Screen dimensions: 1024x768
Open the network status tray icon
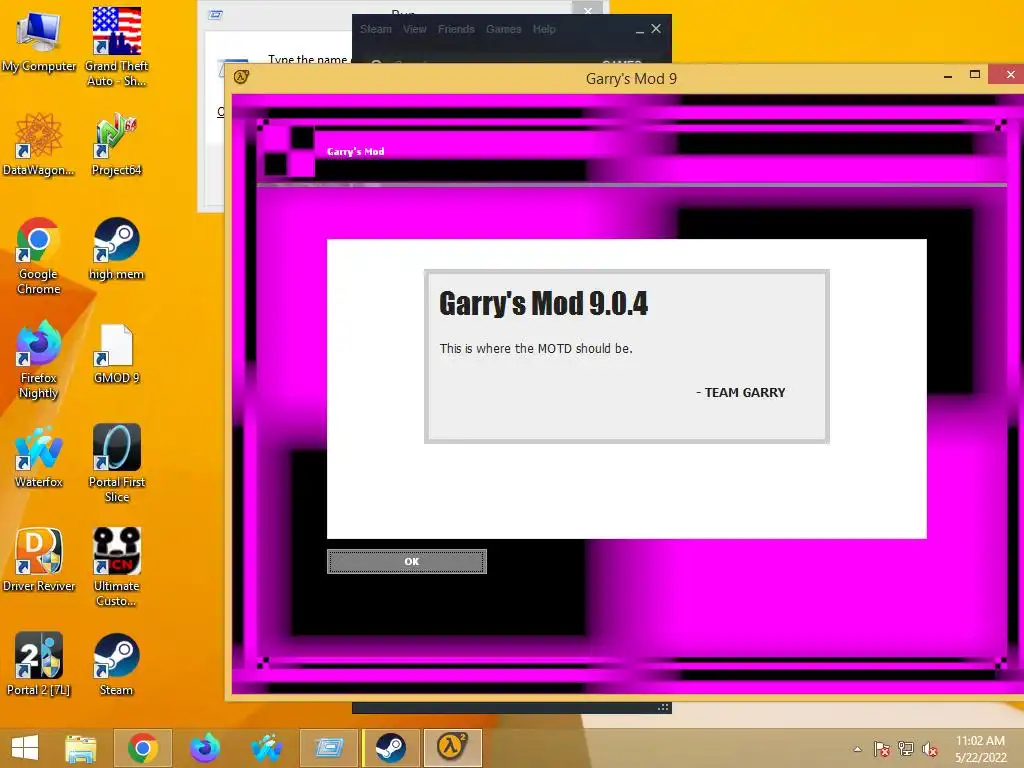pyautogui.click(x=906, y=749)
